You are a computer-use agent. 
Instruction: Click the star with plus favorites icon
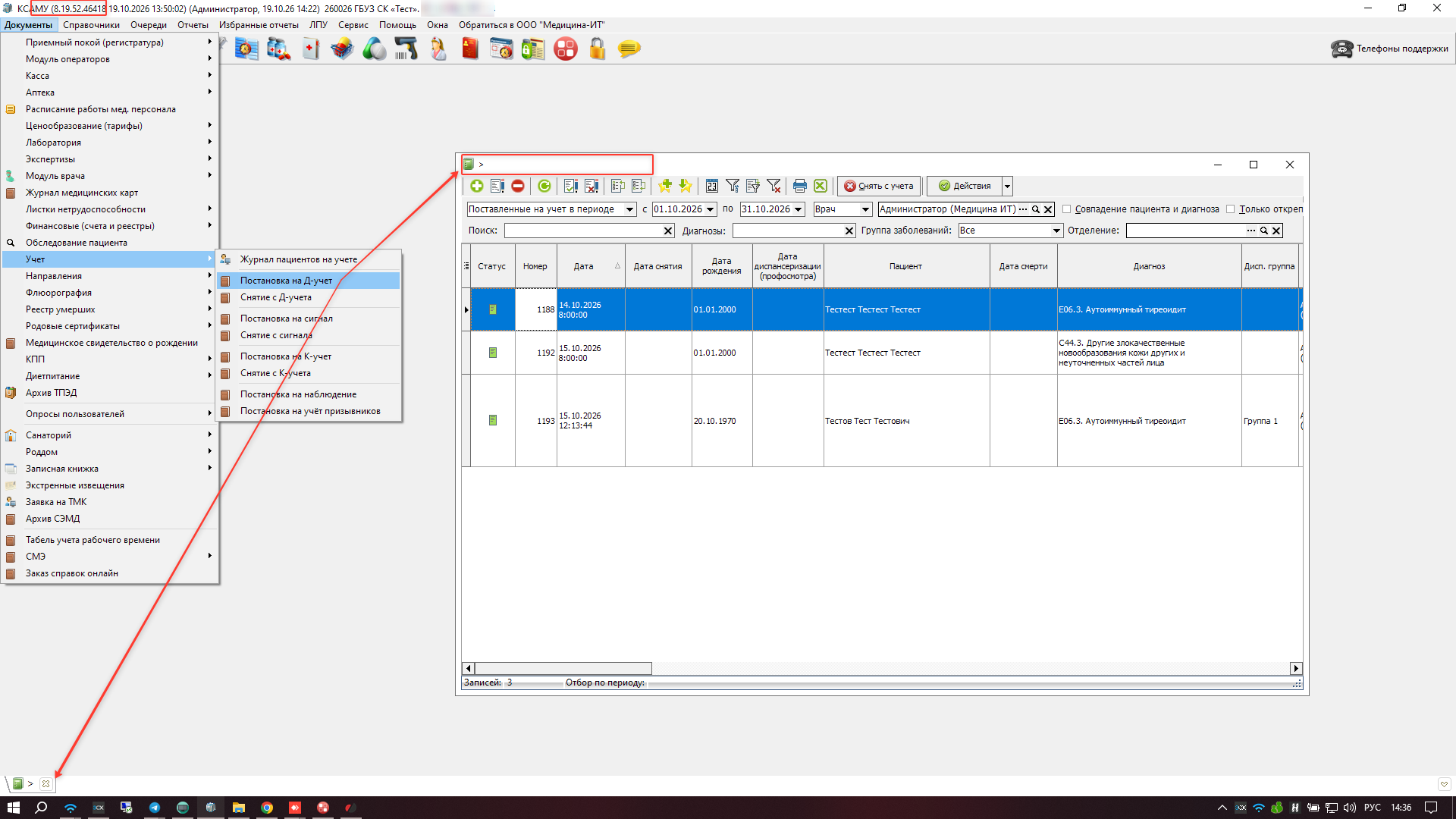tap(665, 186)
